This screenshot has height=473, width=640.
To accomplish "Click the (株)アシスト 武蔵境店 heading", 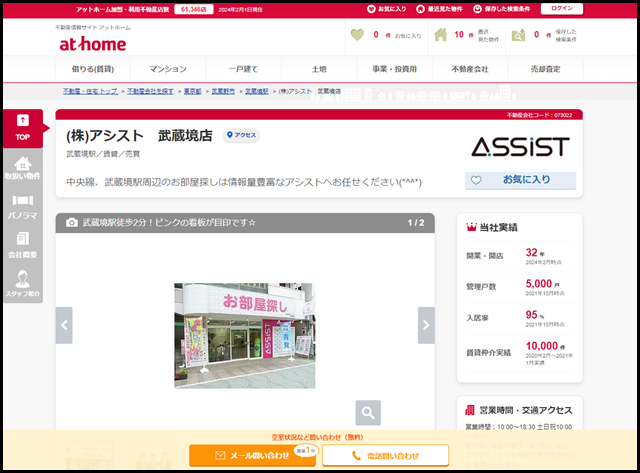I will pyautogui.click(x=139, y=135).
